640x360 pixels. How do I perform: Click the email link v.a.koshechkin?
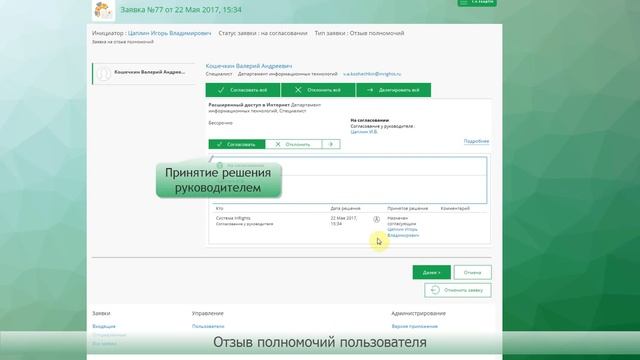(372, 74)
